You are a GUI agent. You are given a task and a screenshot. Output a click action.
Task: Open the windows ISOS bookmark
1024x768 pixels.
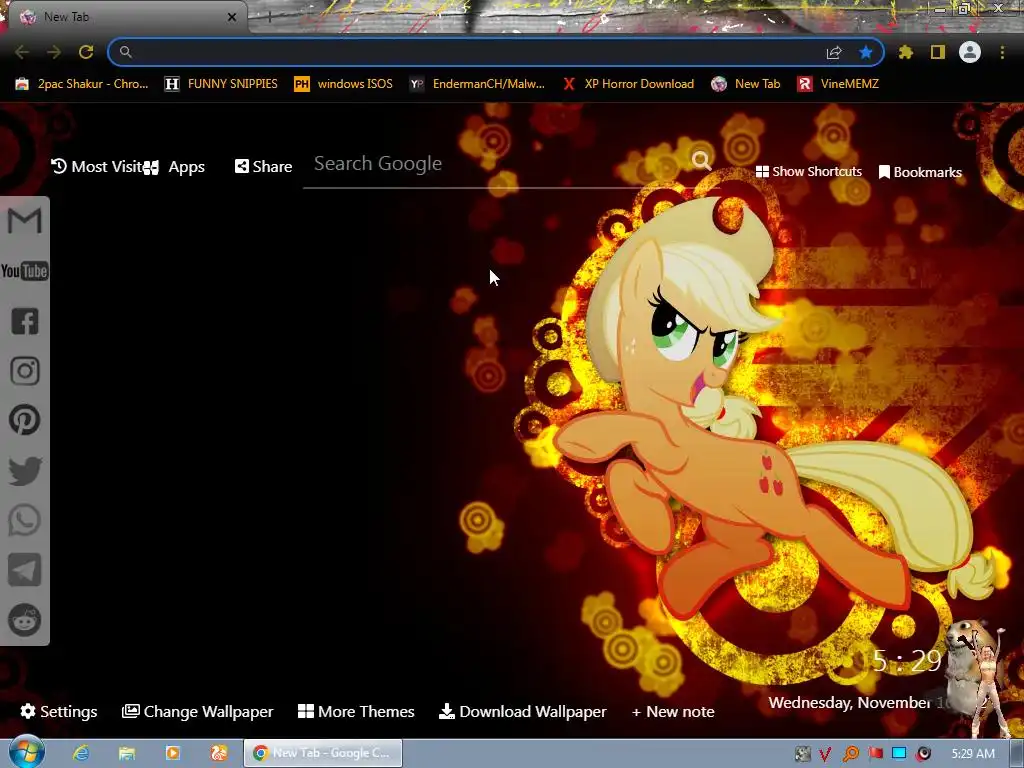[344, 84]
